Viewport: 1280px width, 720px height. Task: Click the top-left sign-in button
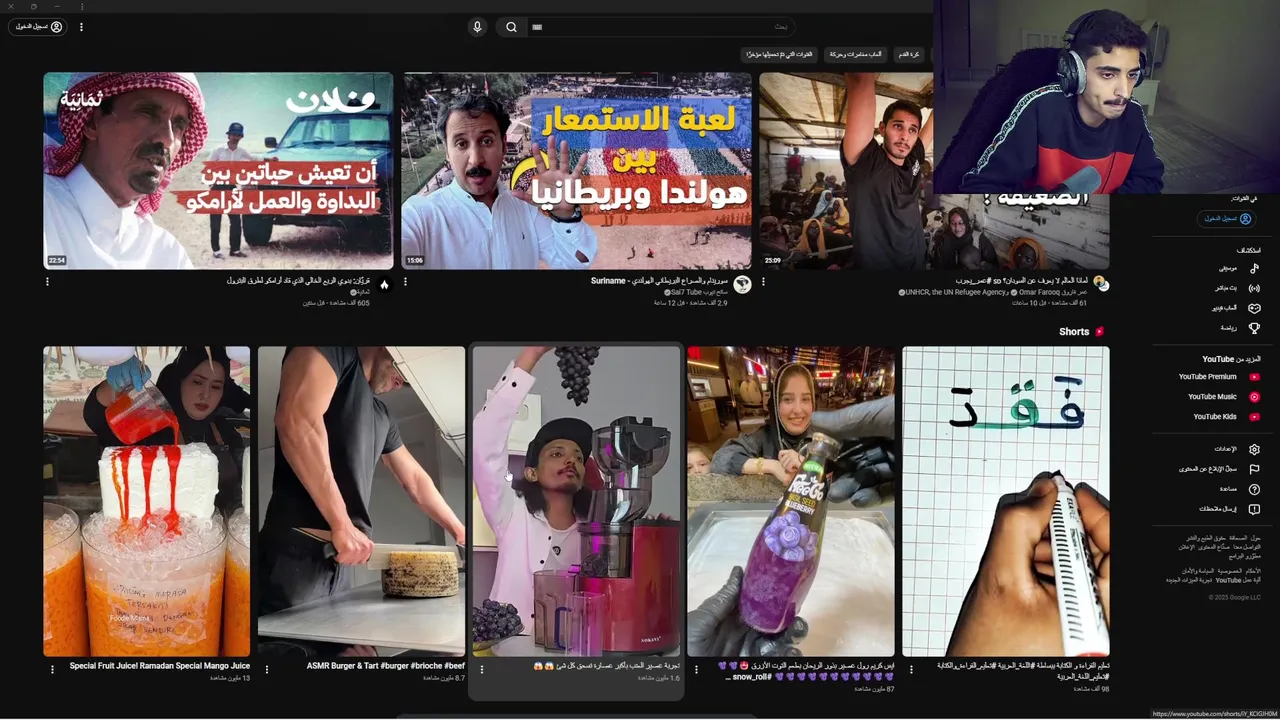(38, 27)
